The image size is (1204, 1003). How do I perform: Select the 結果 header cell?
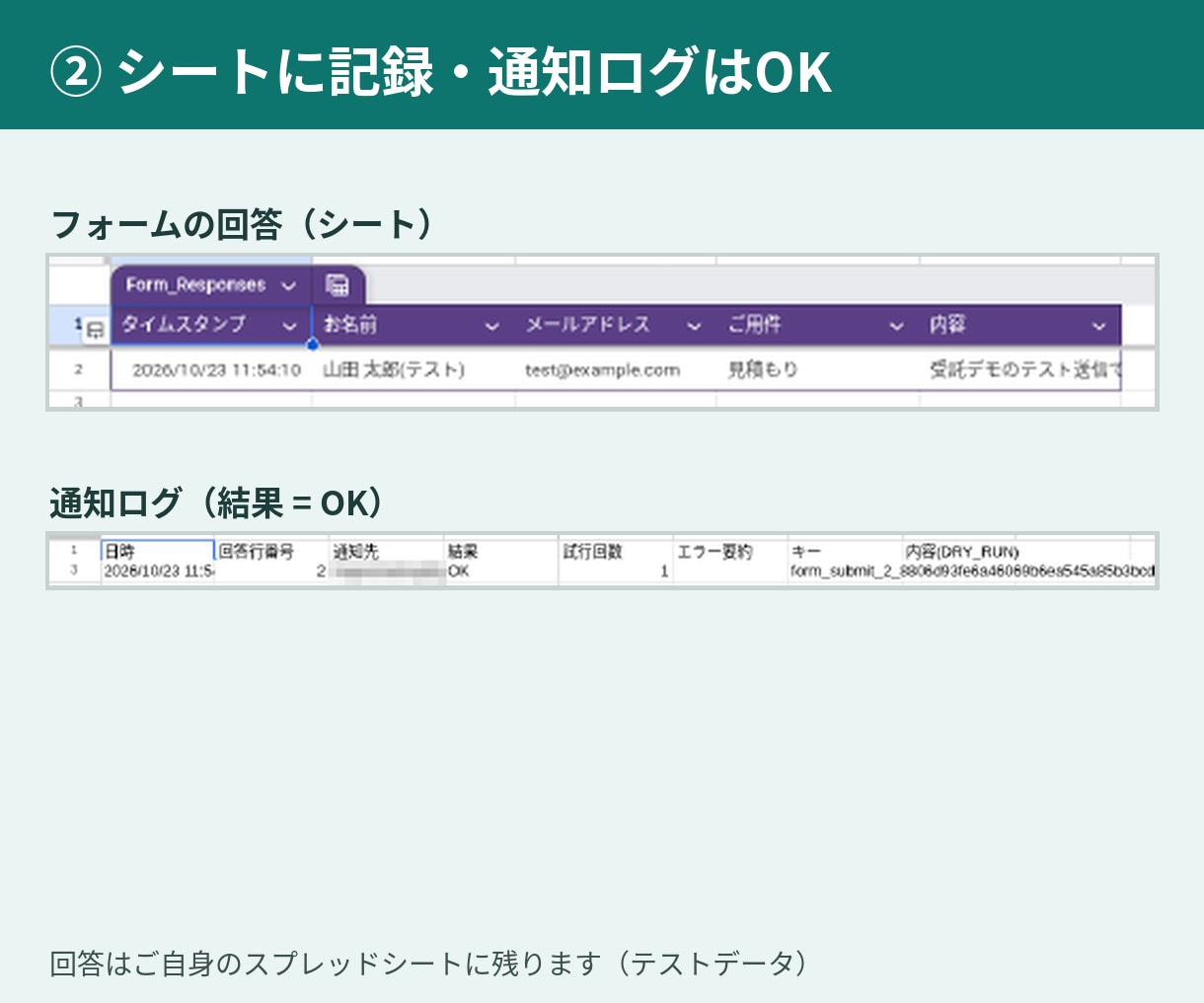[501, 551]
